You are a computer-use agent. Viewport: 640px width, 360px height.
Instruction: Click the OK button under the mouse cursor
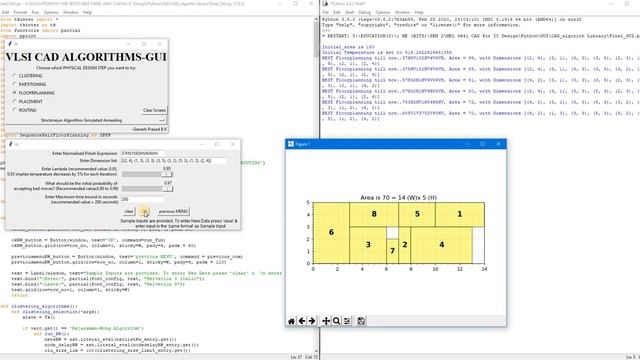pyautogui.click(x=144, y=211)
